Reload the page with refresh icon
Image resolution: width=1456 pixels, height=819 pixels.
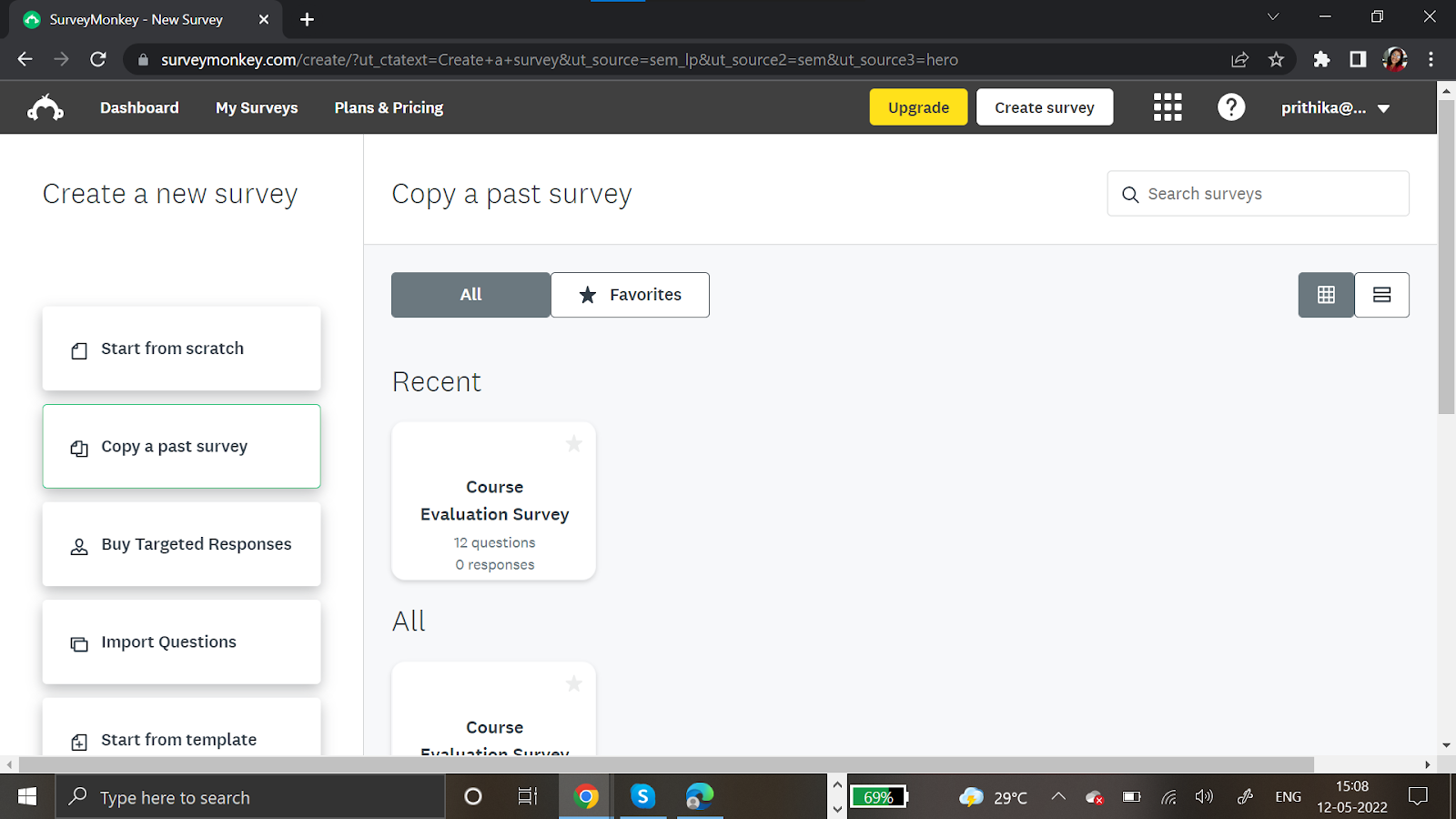click(x=98, y=59)
